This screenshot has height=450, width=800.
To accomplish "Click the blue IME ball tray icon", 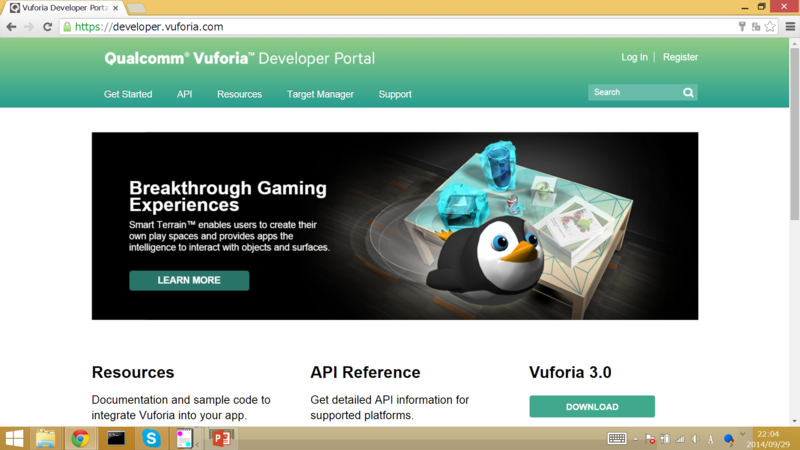I will point(729,439).
